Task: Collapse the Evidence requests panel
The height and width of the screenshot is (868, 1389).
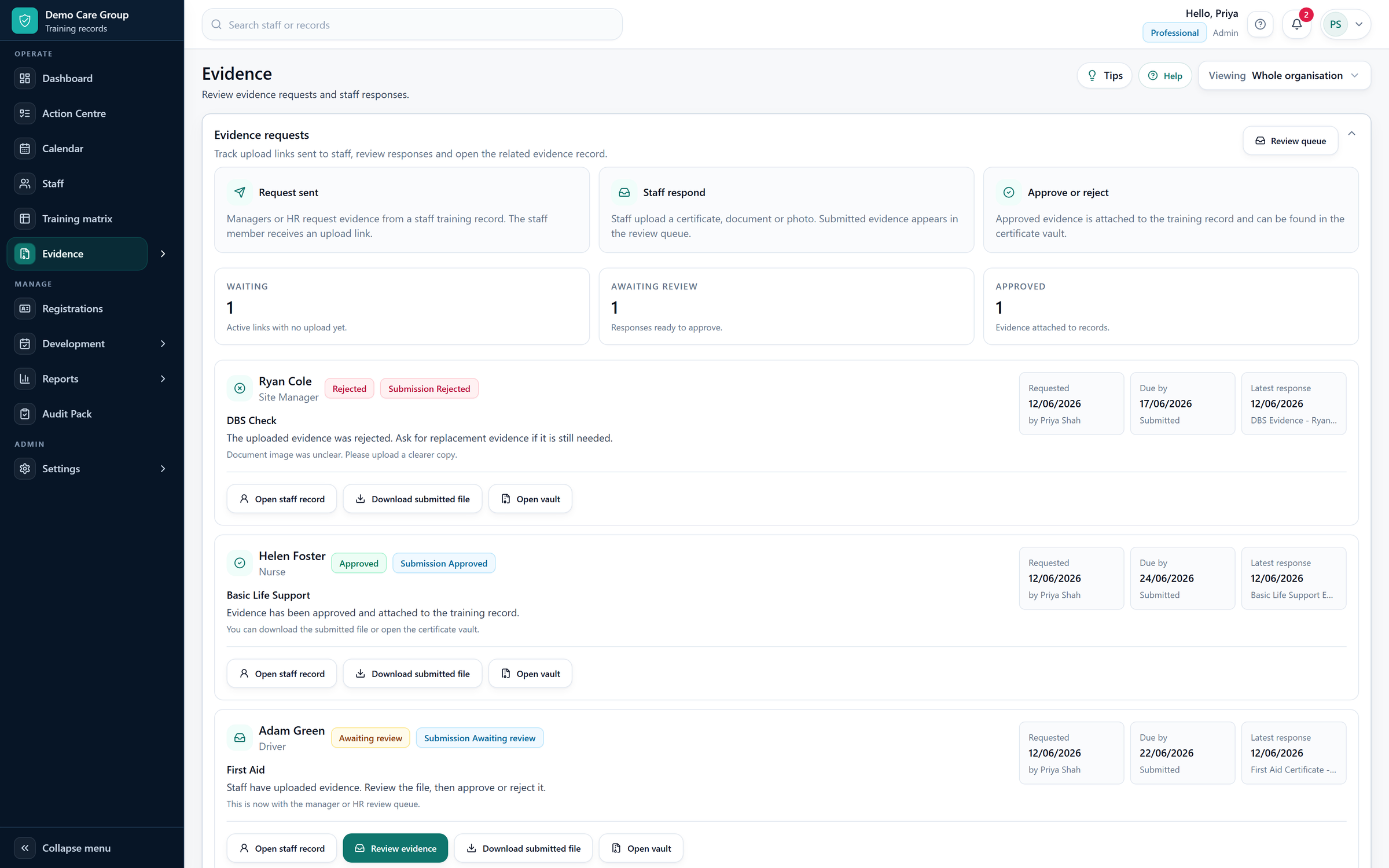Action: coord(1352,134)
